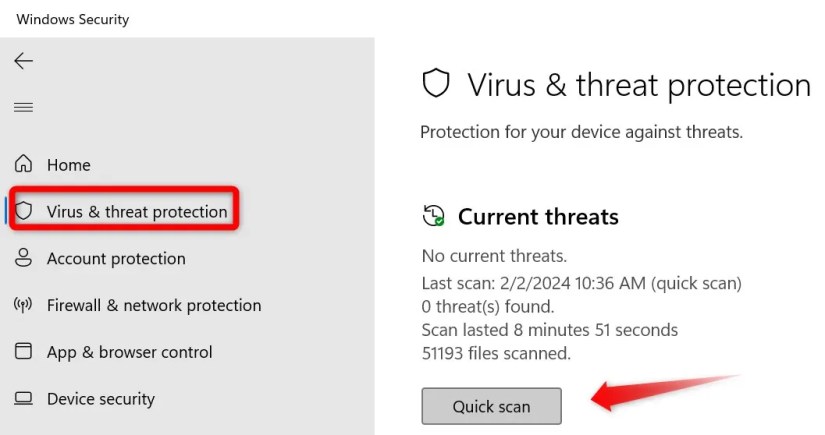Screen dimensions: 825x435
Task: Go to the Home section
Action: [68, 165]
